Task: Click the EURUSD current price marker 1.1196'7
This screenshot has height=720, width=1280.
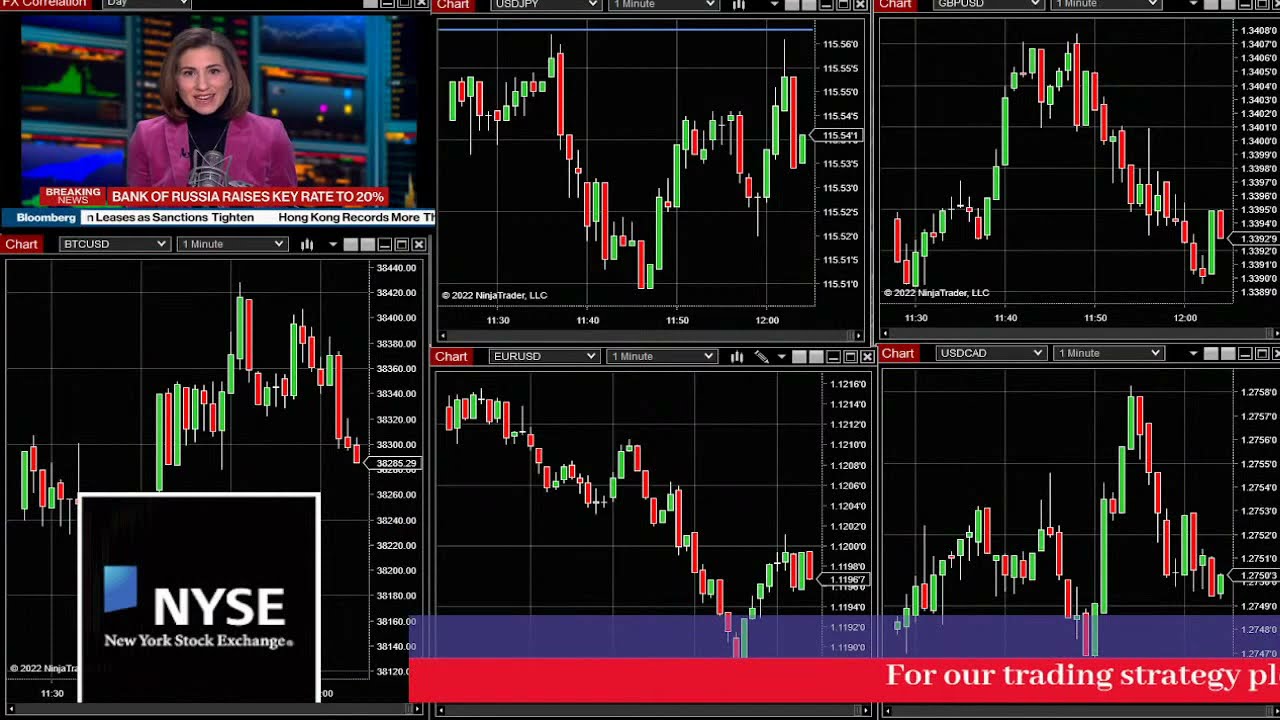Action: pyautogui.click(x=846, y=580)
